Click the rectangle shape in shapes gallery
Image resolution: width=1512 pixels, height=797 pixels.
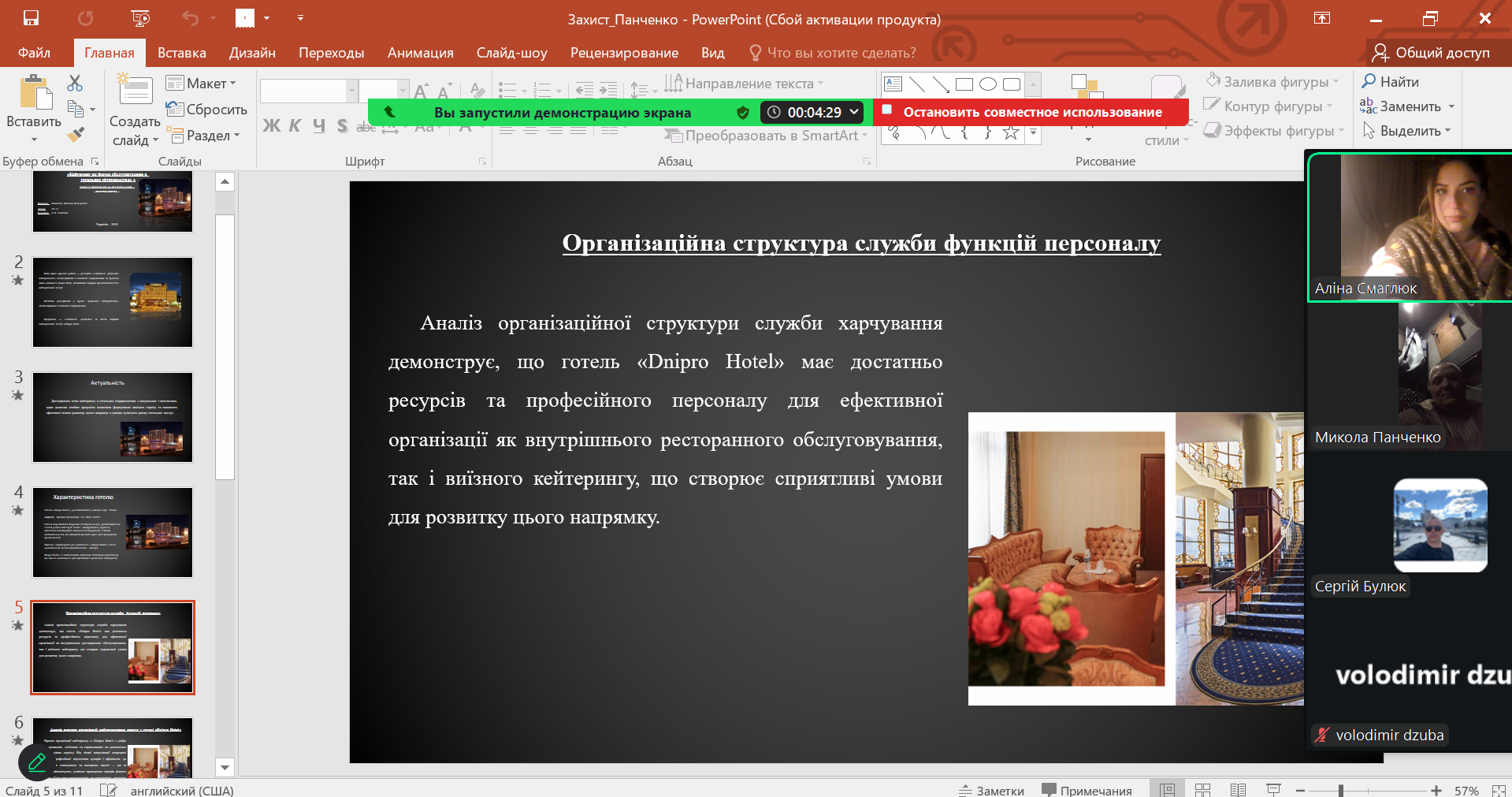pyautogui.click(x=964, y=84)
